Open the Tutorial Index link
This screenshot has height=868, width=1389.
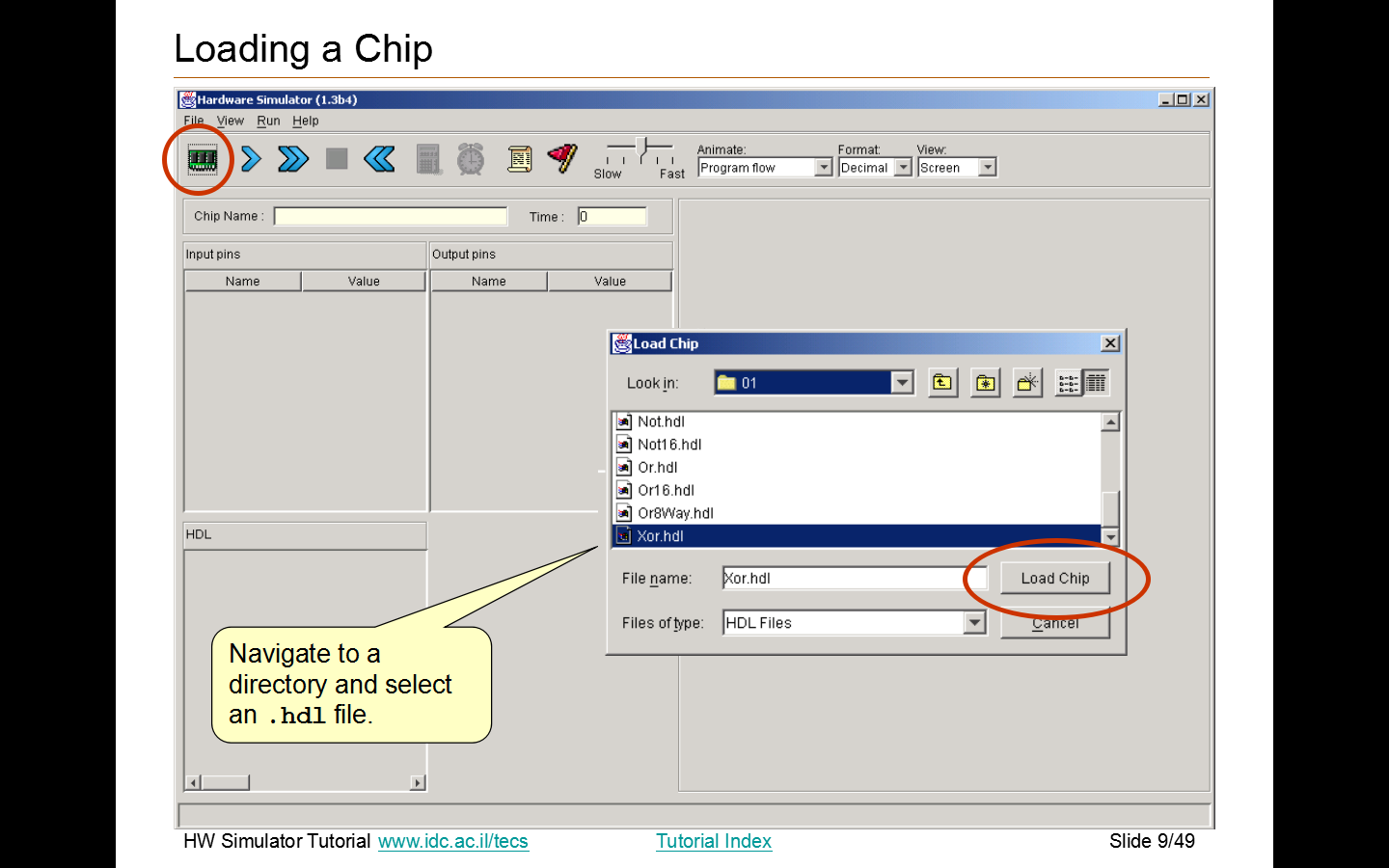click(714, 841)
